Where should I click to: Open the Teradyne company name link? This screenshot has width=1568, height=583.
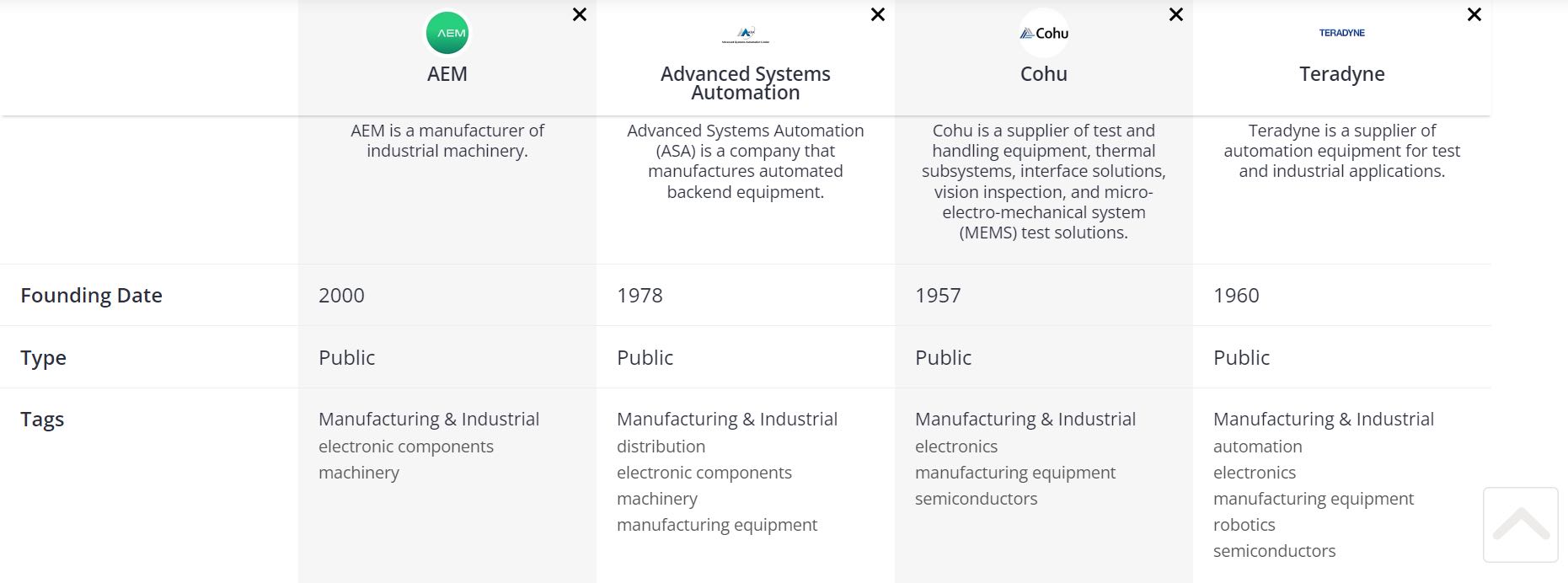tap(1342, 74)
